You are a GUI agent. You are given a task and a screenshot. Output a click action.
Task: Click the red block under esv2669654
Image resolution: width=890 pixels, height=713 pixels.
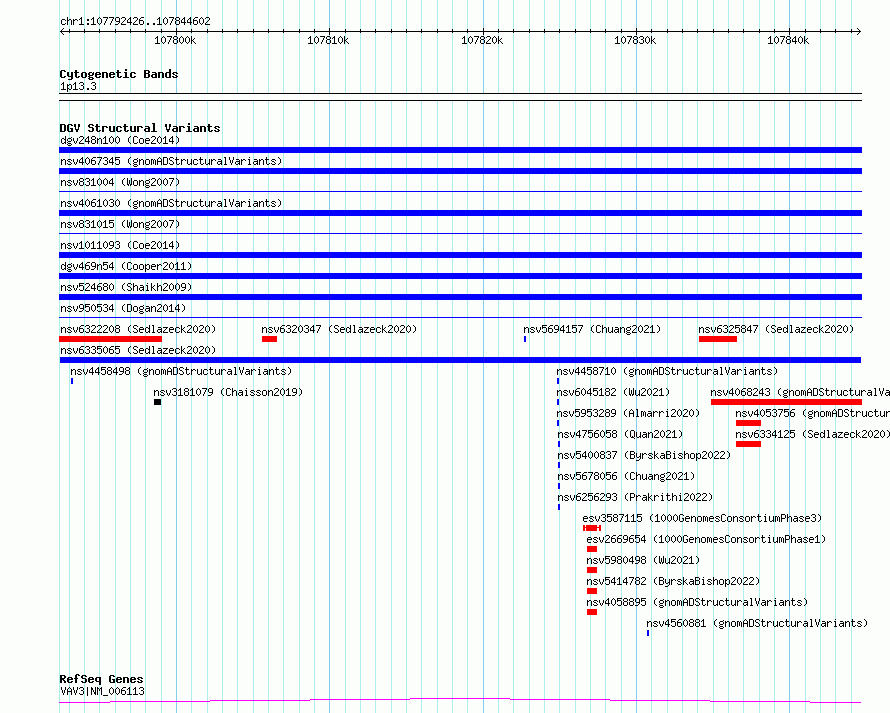pos(591,549)
